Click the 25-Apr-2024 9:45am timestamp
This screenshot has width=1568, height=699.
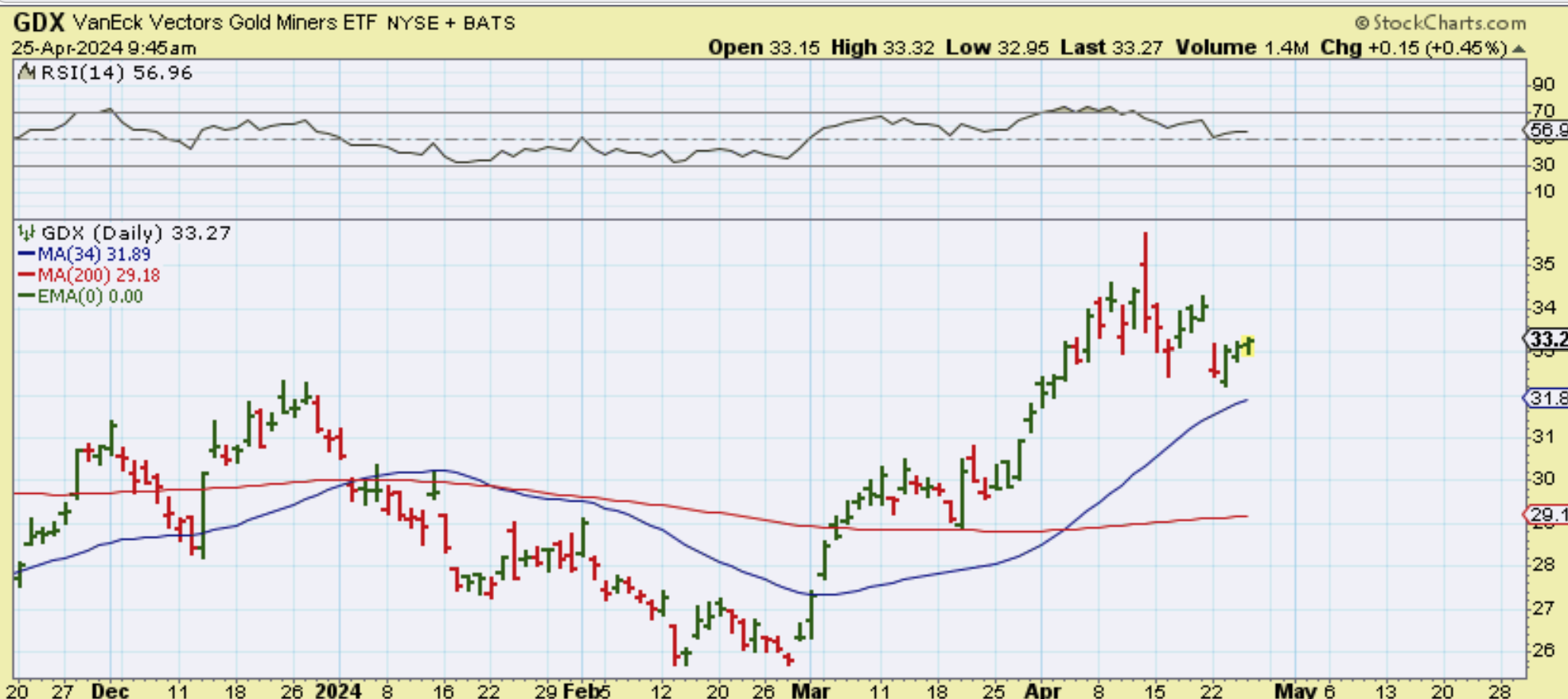click(x=104, y=48)
